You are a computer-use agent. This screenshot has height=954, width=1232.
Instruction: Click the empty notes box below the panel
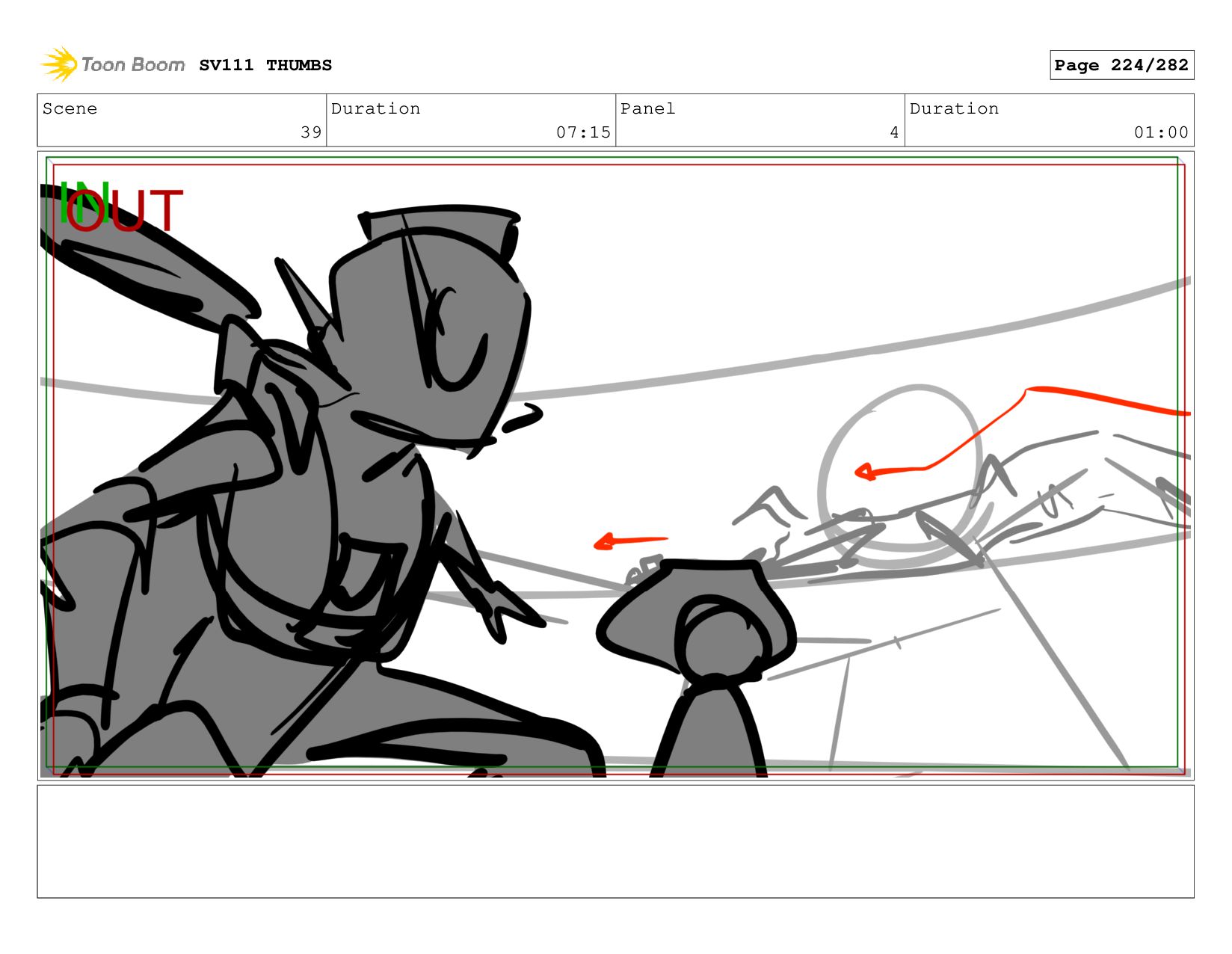click(x=615, y=841)
